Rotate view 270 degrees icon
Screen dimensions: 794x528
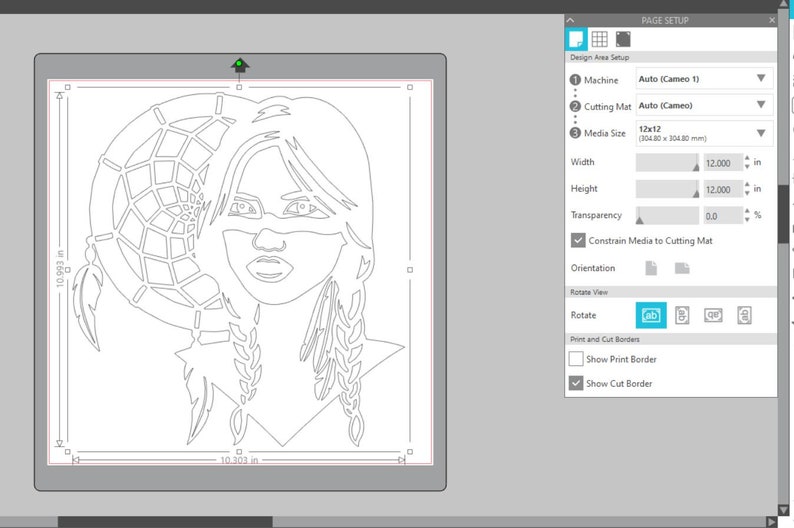coord(744,315)
